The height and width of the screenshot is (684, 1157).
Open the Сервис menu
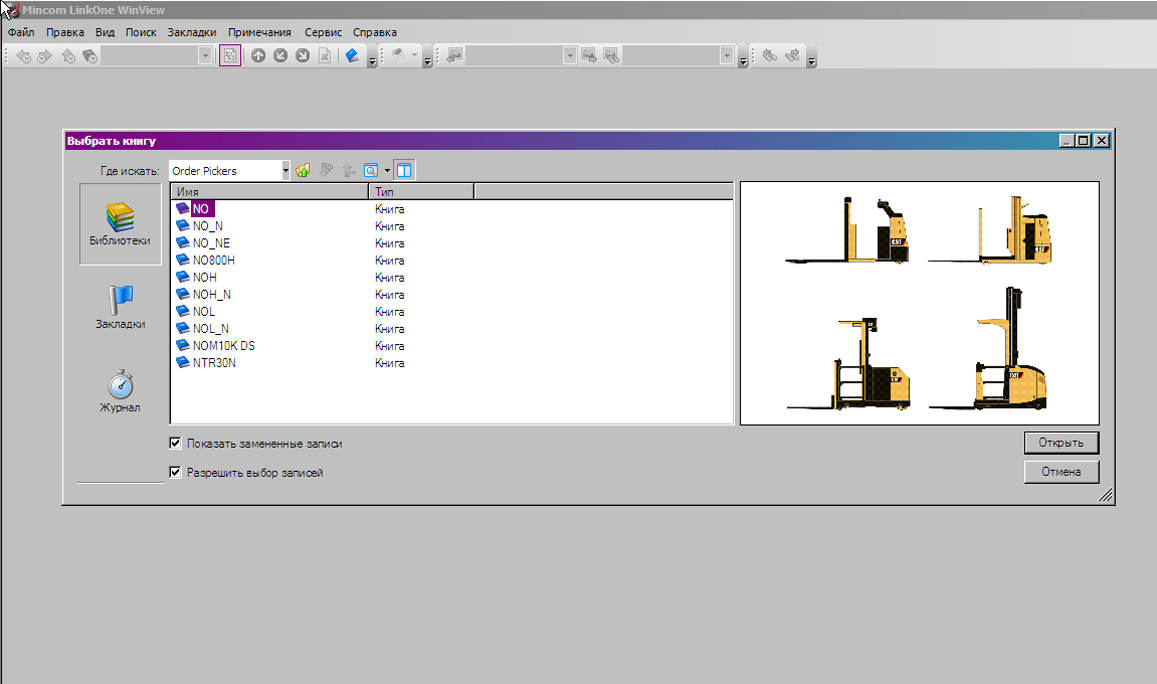(323, 32)
